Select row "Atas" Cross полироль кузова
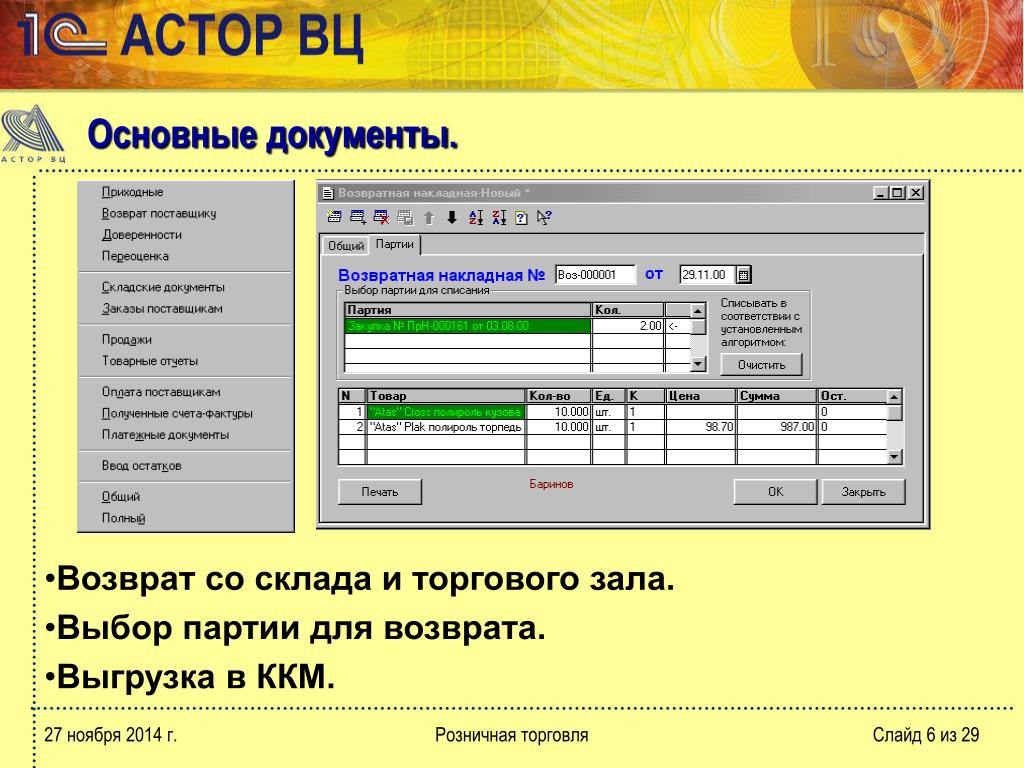The height and width of the screenshot is (768, 1024). tap(446, 412)
